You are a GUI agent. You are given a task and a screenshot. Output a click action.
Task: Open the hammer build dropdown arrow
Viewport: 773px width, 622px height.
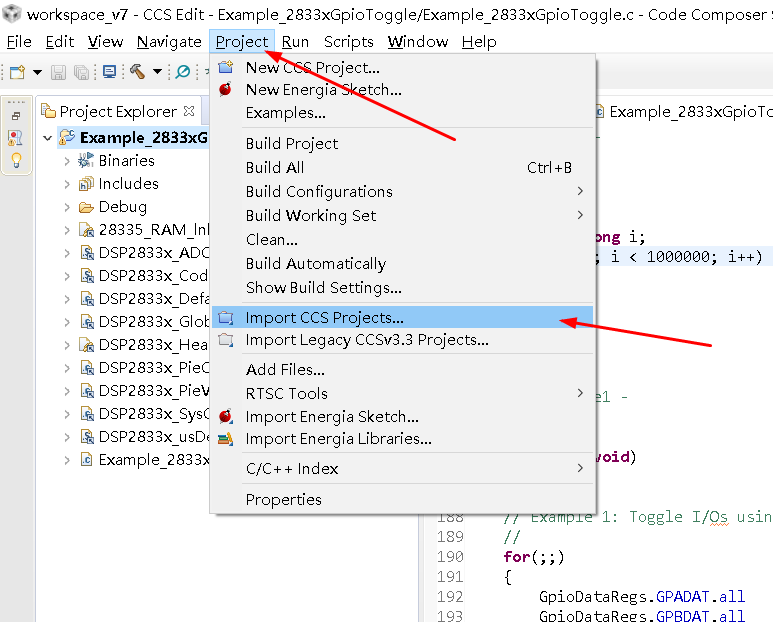(157, 72)
